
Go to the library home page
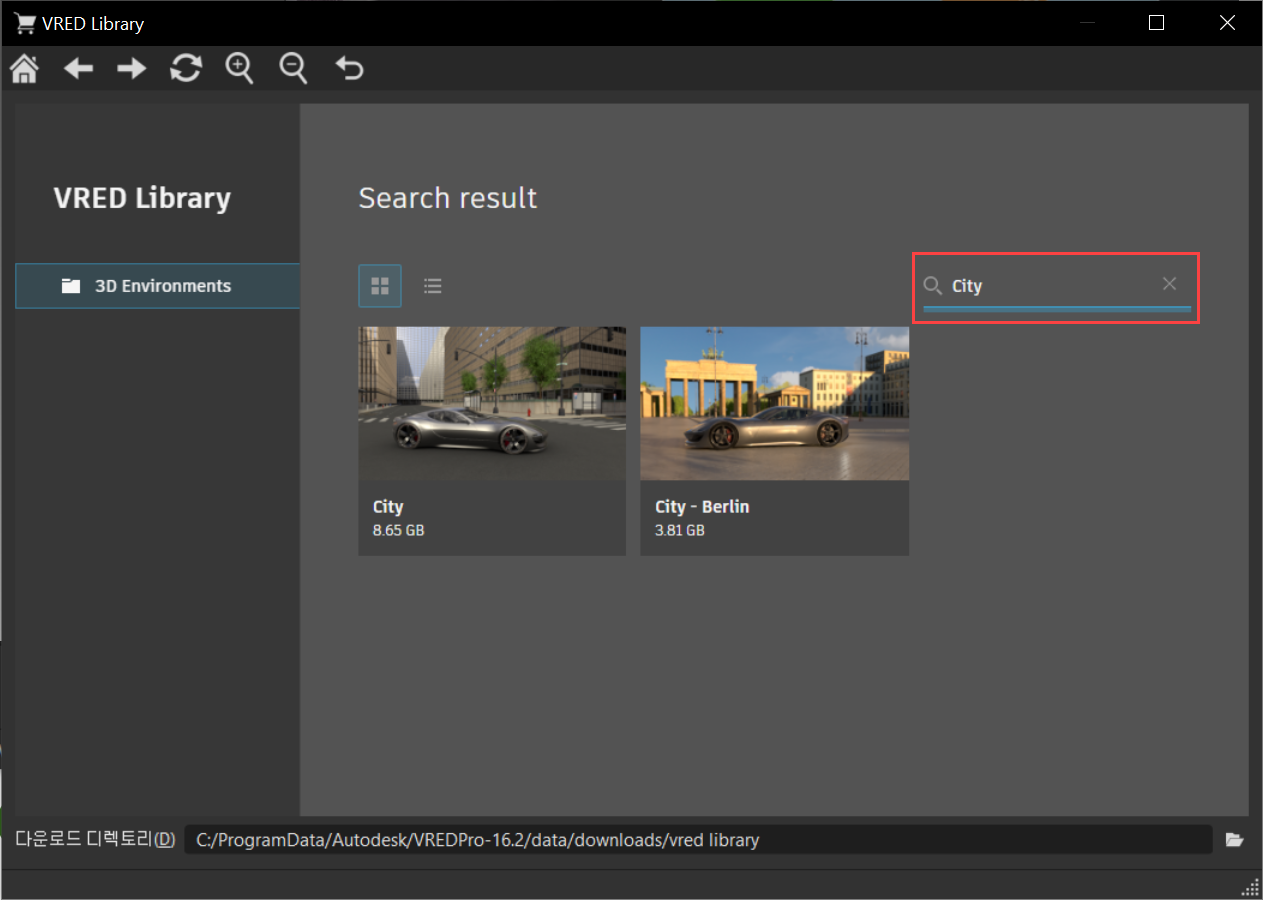(24, 69)
